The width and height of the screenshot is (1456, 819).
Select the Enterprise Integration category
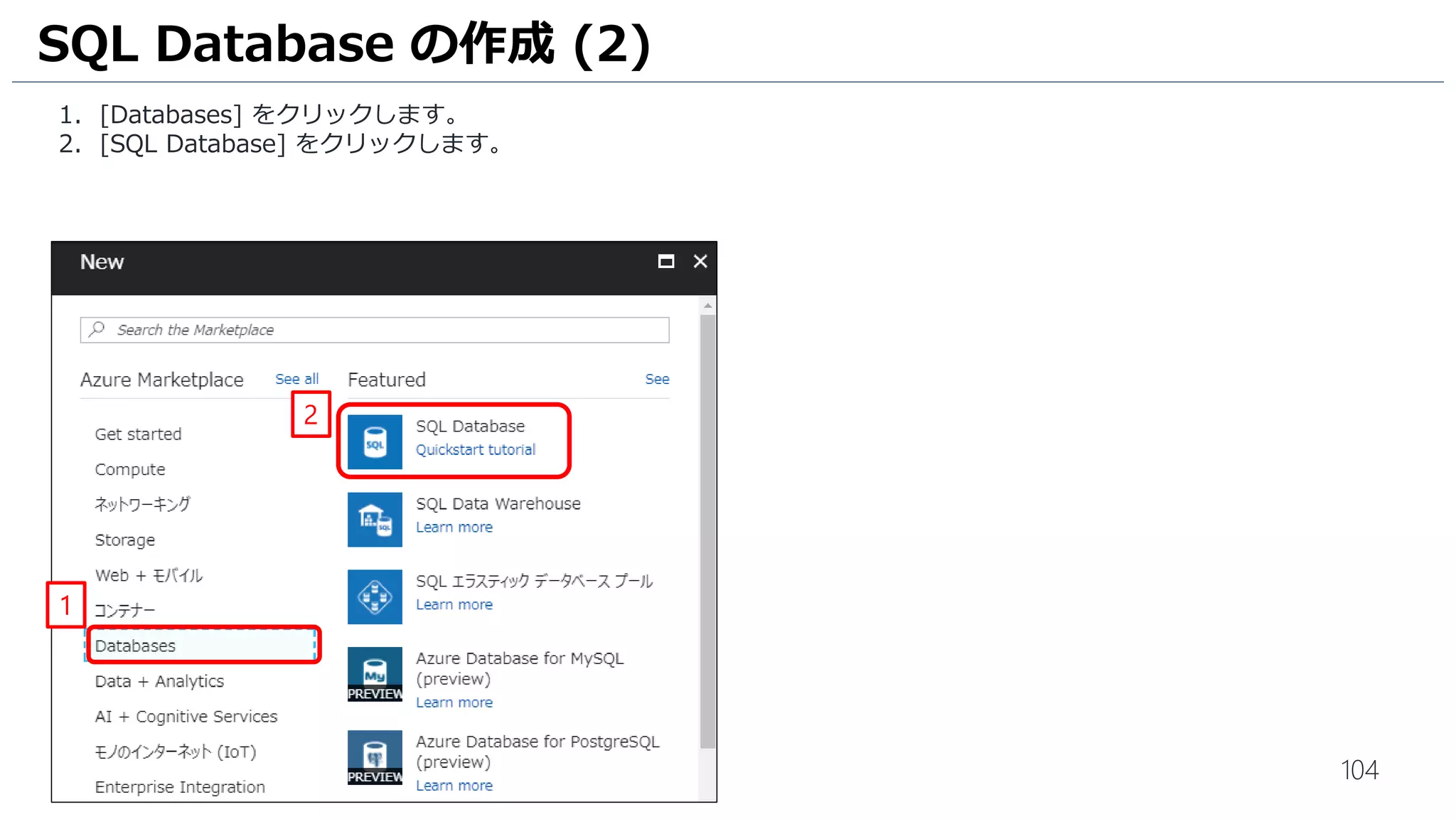[180, 787]
